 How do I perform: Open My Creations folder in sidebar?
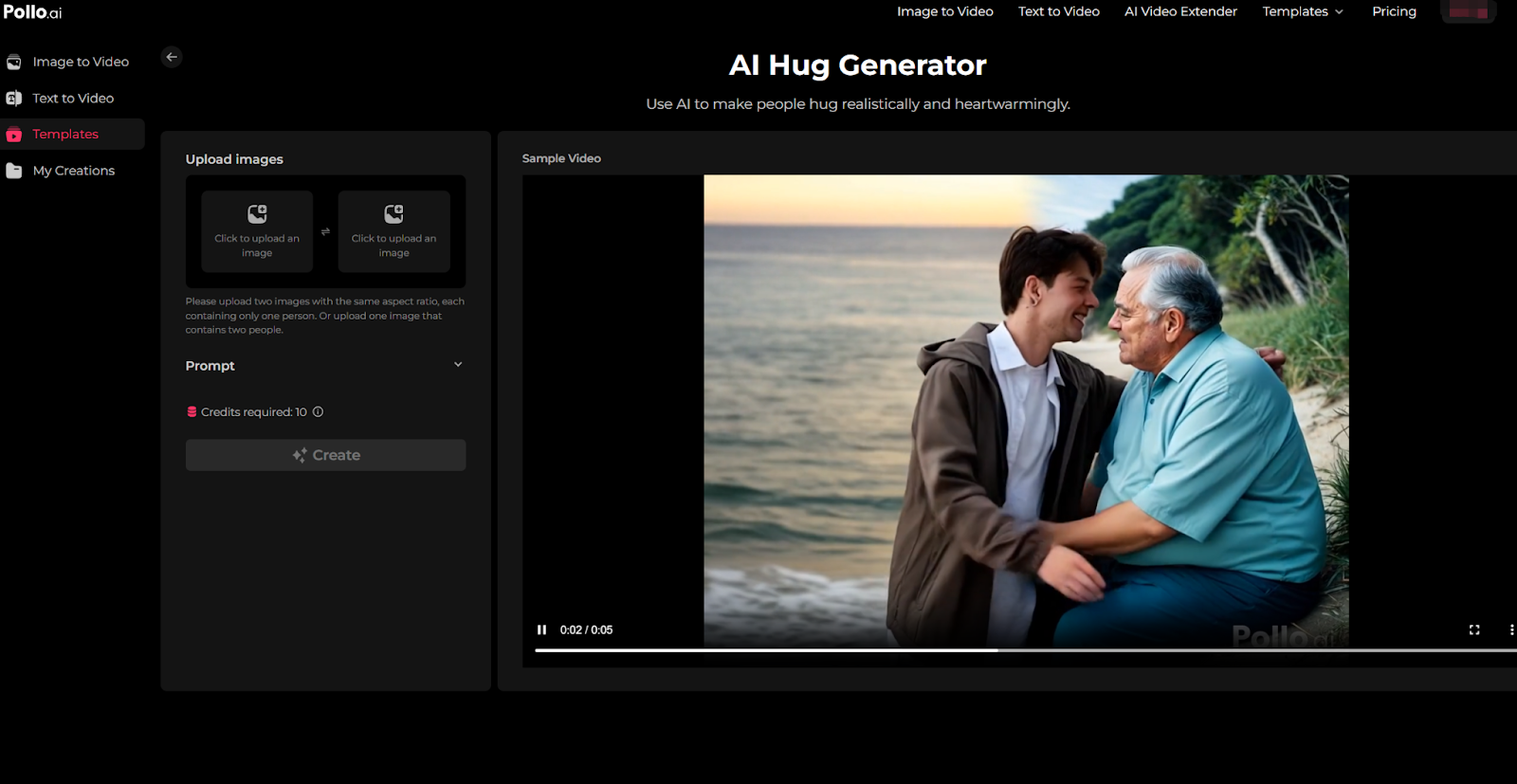point(73,171)
